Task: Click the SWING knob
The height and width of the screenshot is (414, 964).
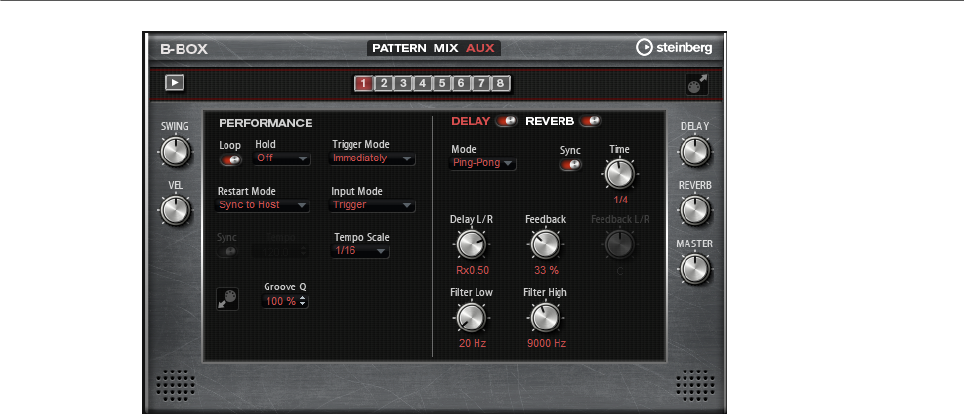Action: click(x=175, y=151)
